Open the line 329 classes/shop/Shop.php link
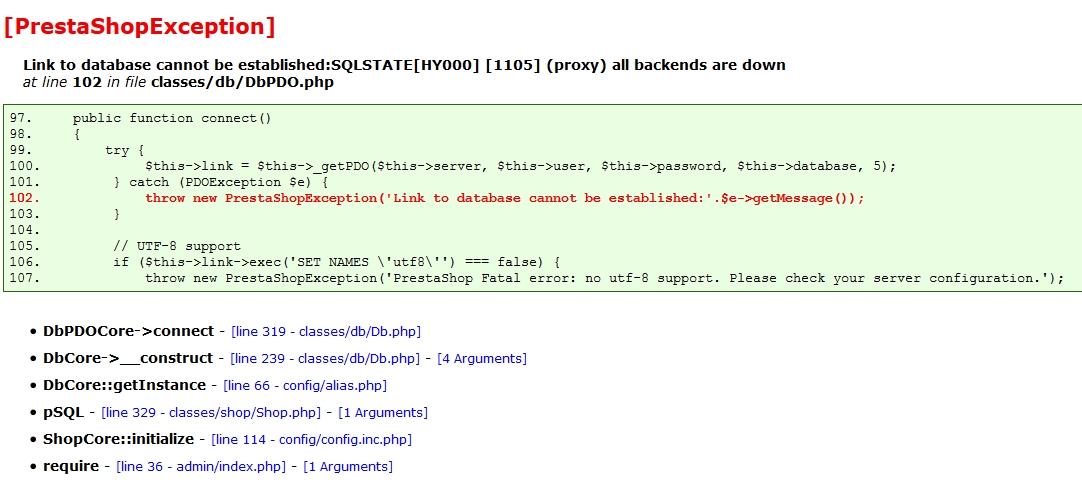Screen dimensions: 1082x487 (x=210, y=413)
